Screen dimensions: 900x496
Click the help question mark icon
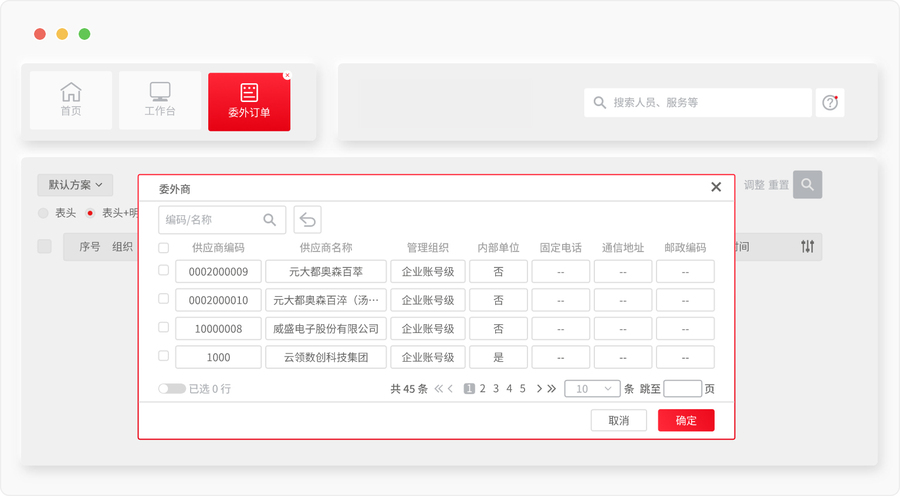click(x=830, y=102)
